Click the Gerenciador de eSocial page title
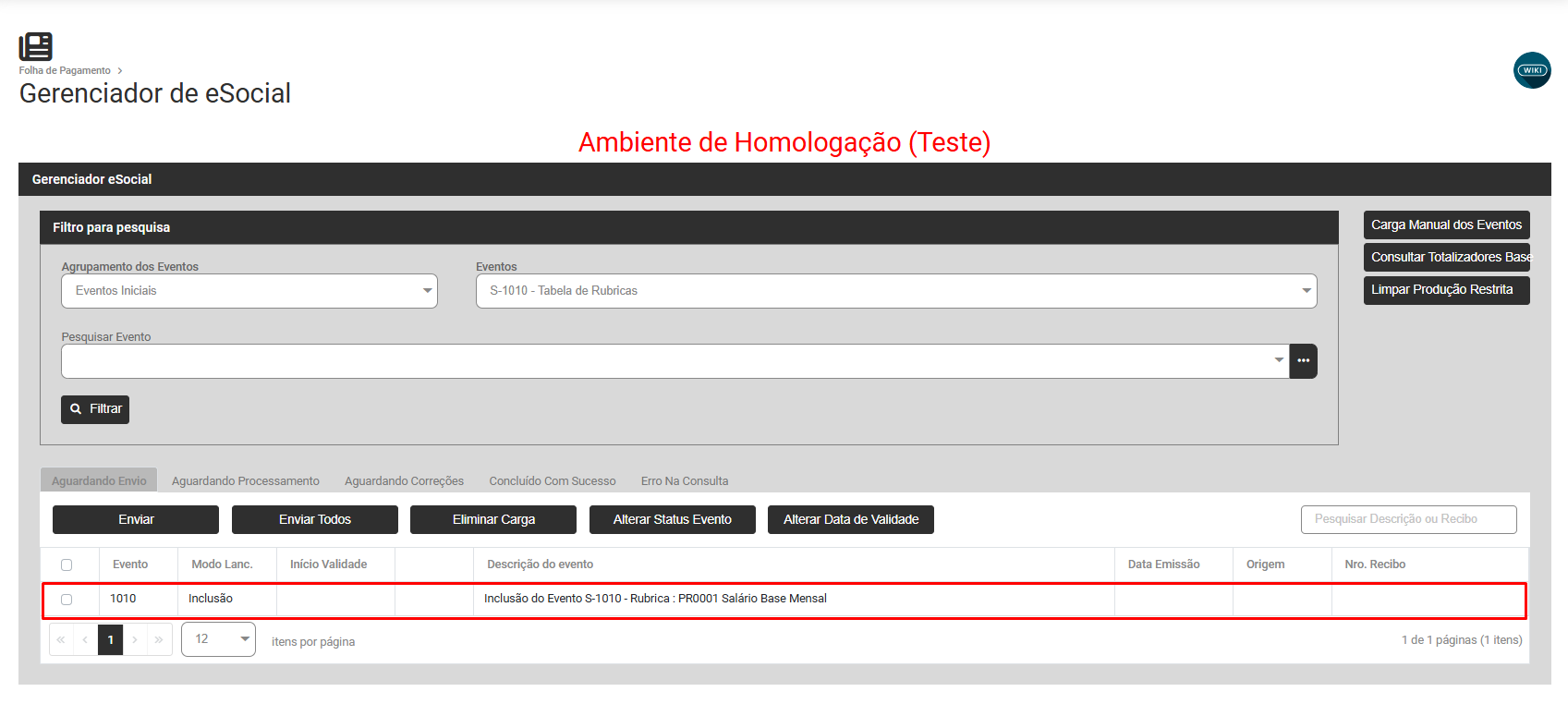This screenshot has width=1568, height=704. [155, 93]
